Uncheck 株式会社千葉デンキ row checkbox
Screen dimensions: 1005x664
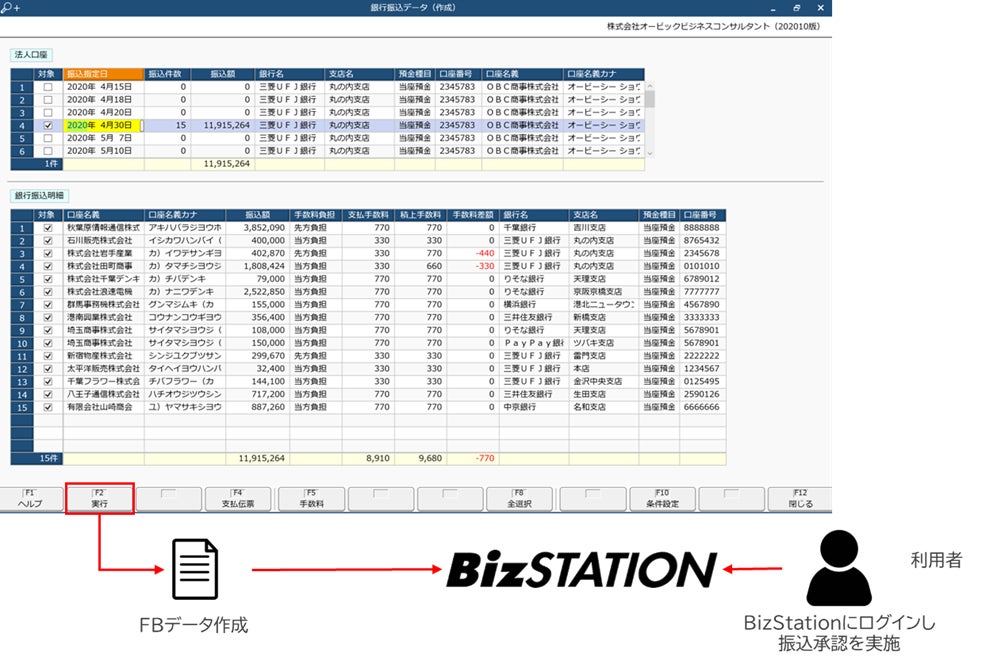[48, 279]
